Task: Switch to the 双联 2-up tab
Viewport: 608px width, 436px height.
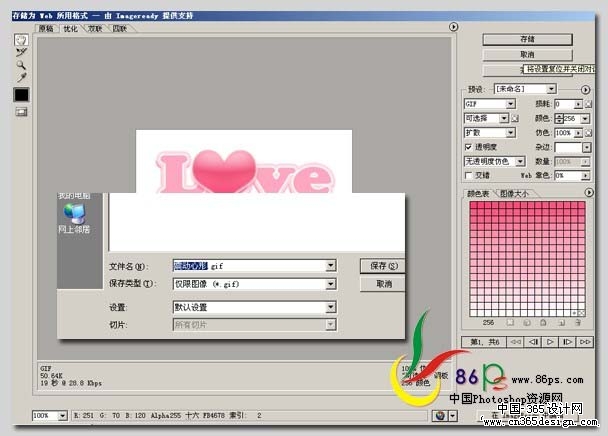Action: tap(95, 29)
